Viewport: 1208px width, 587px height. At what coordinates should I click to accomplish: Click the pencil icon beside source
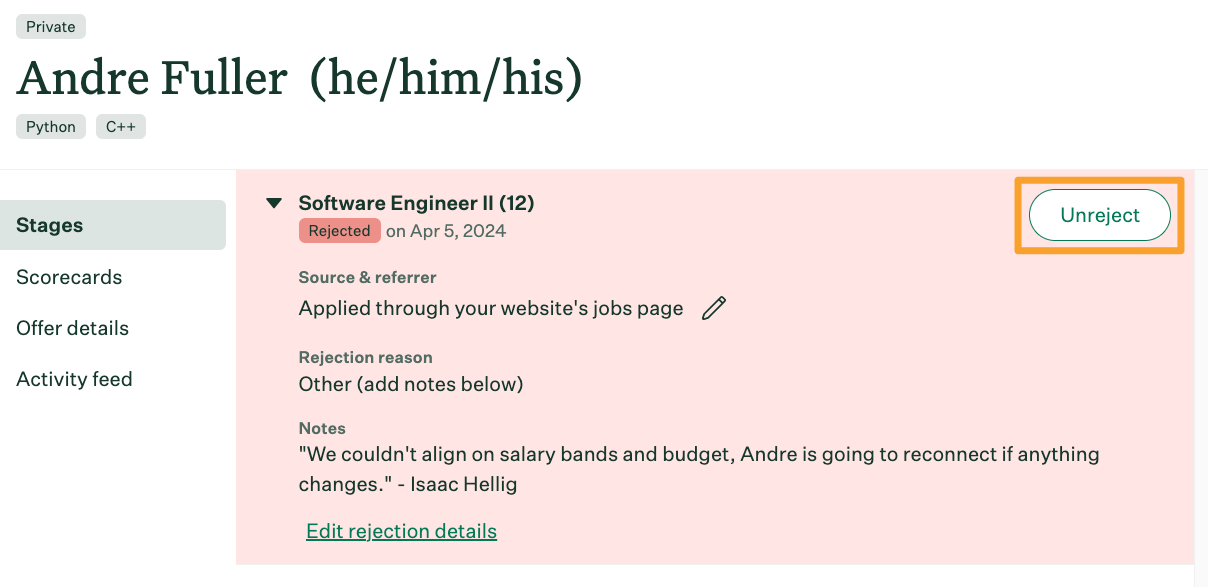coord(713,308)
